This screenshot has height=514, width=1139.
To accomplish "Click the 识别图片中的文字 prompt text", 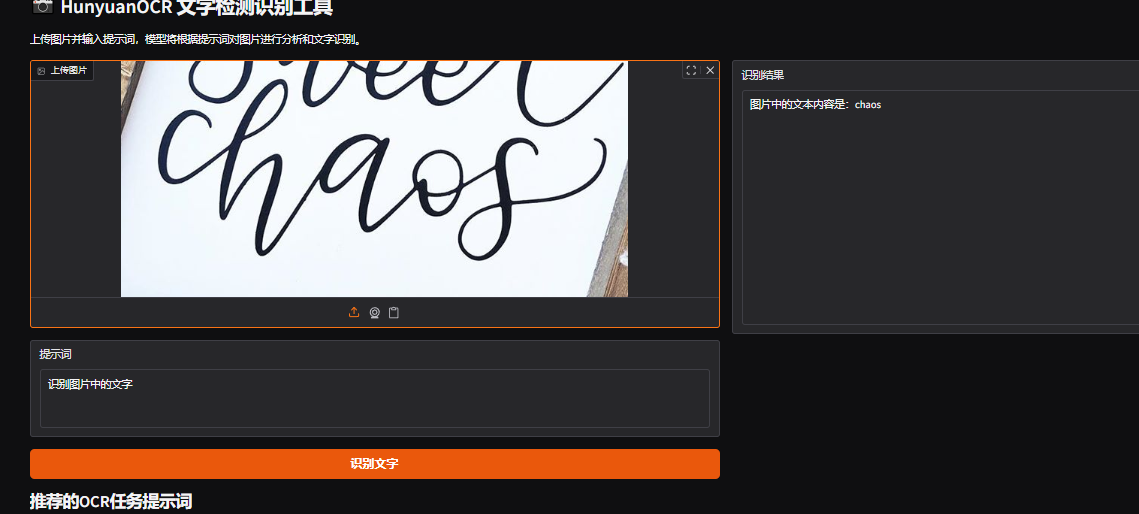I will pyautogui.click(x=90, y=384).
